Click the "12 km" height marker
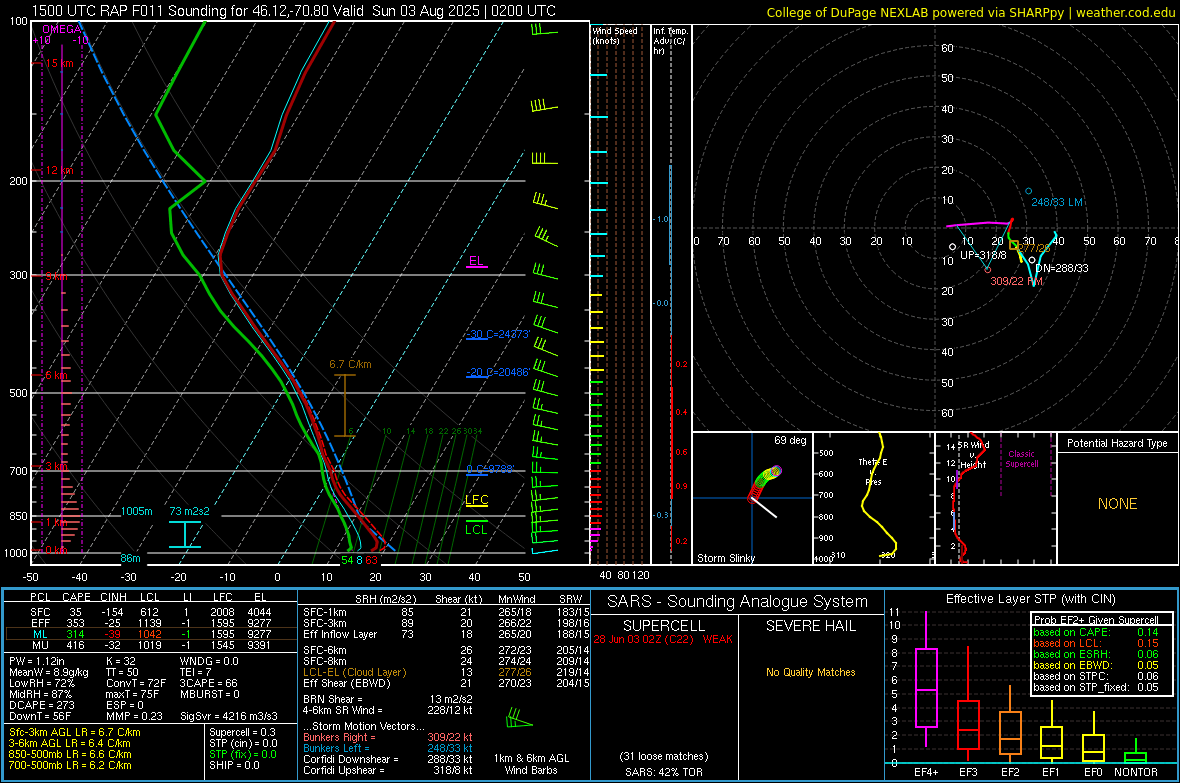1180x783 pixels. (x=59, y=171)
